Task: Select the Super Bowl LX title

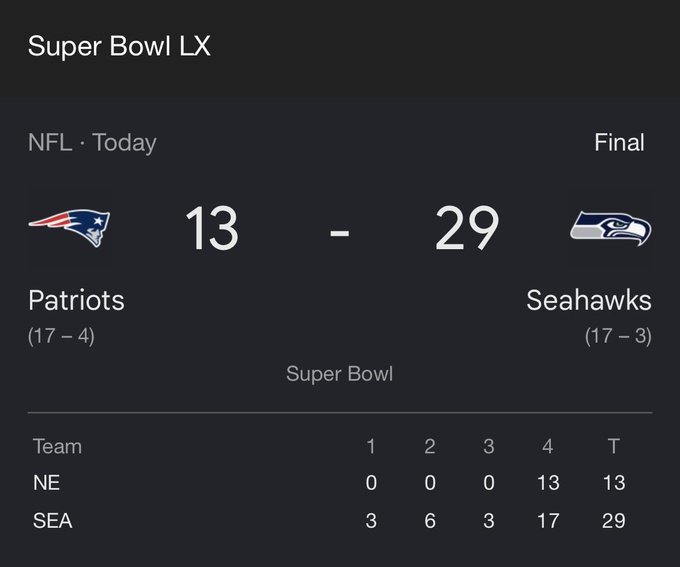Action: click(x=119, y=46)
